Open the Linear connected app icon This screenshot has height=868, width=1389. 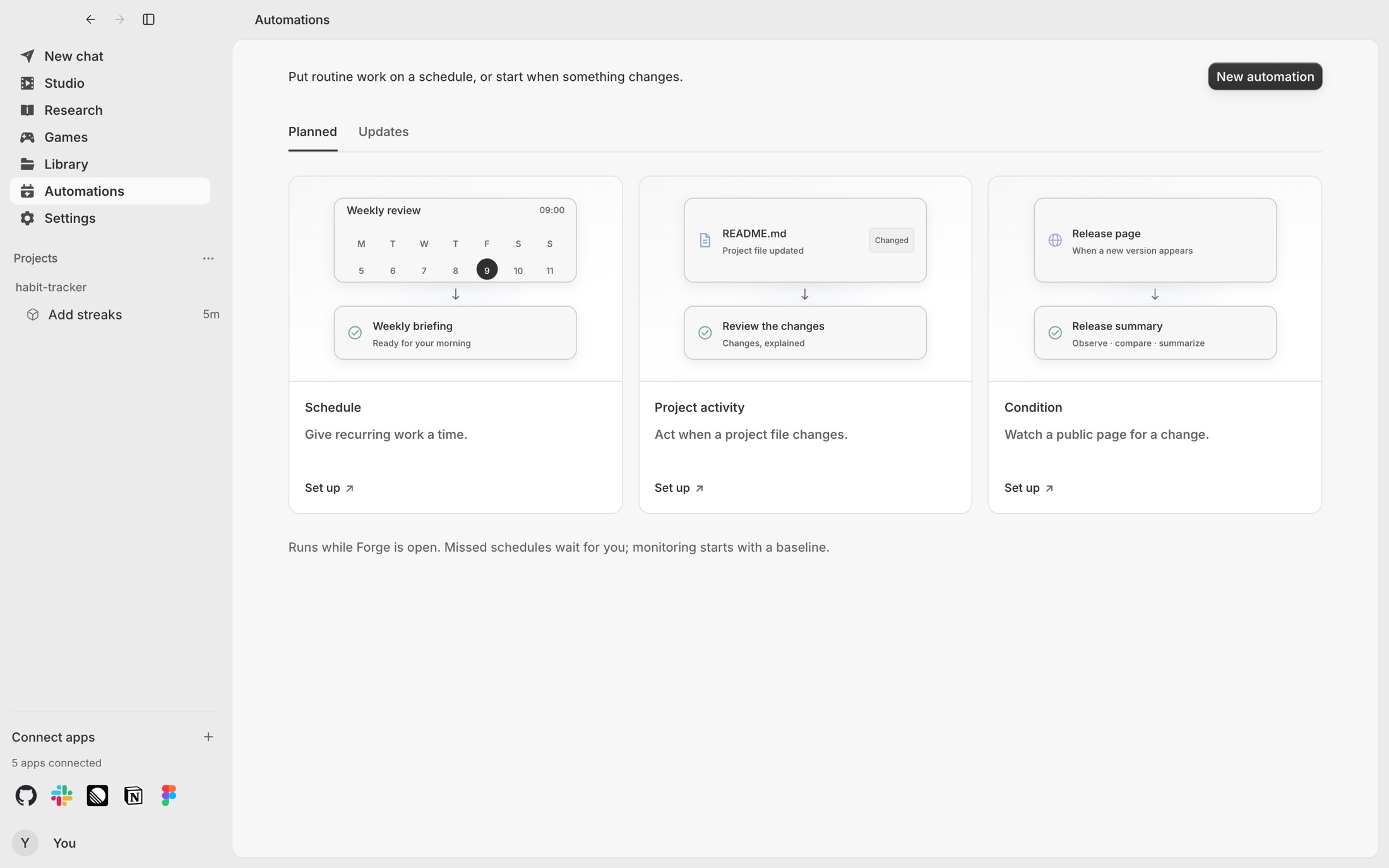(x=97, y=795)
